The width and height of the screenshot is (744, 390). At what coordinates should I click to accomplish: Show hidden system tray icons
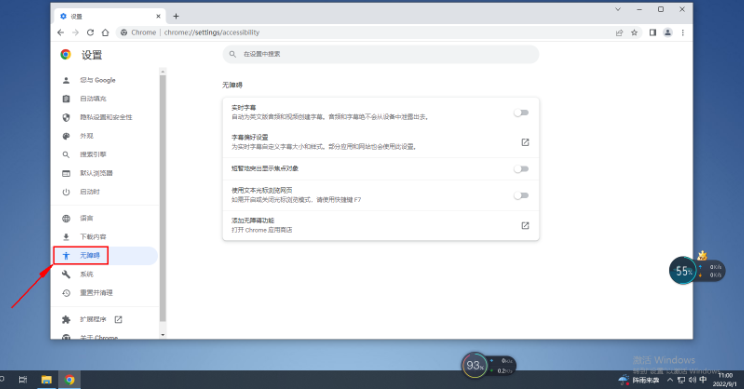(x=670, y=380)
